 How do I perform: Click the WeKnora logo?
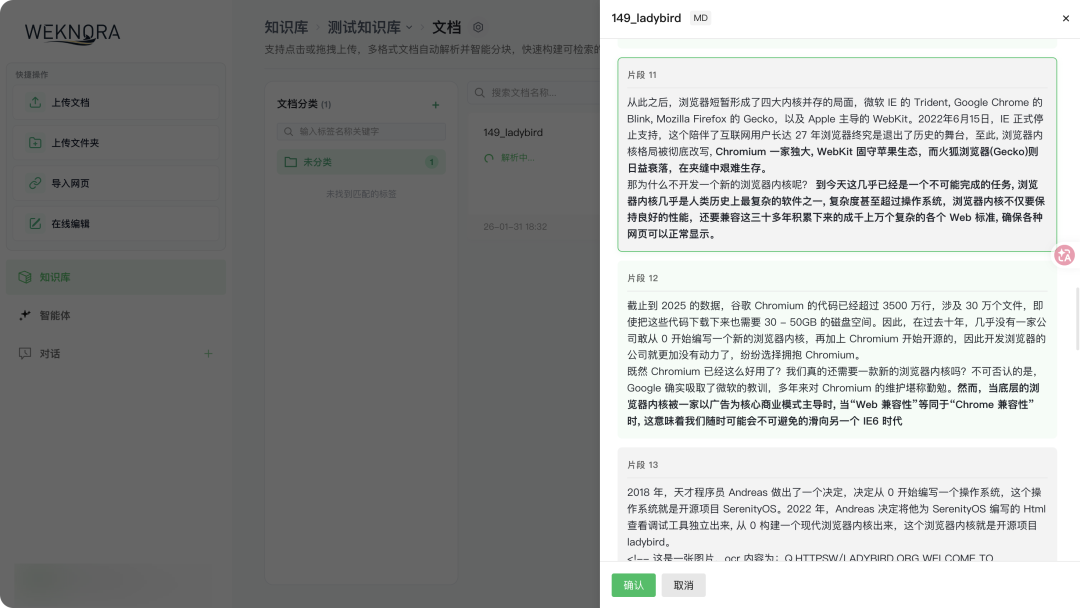(x=72, y=33)
